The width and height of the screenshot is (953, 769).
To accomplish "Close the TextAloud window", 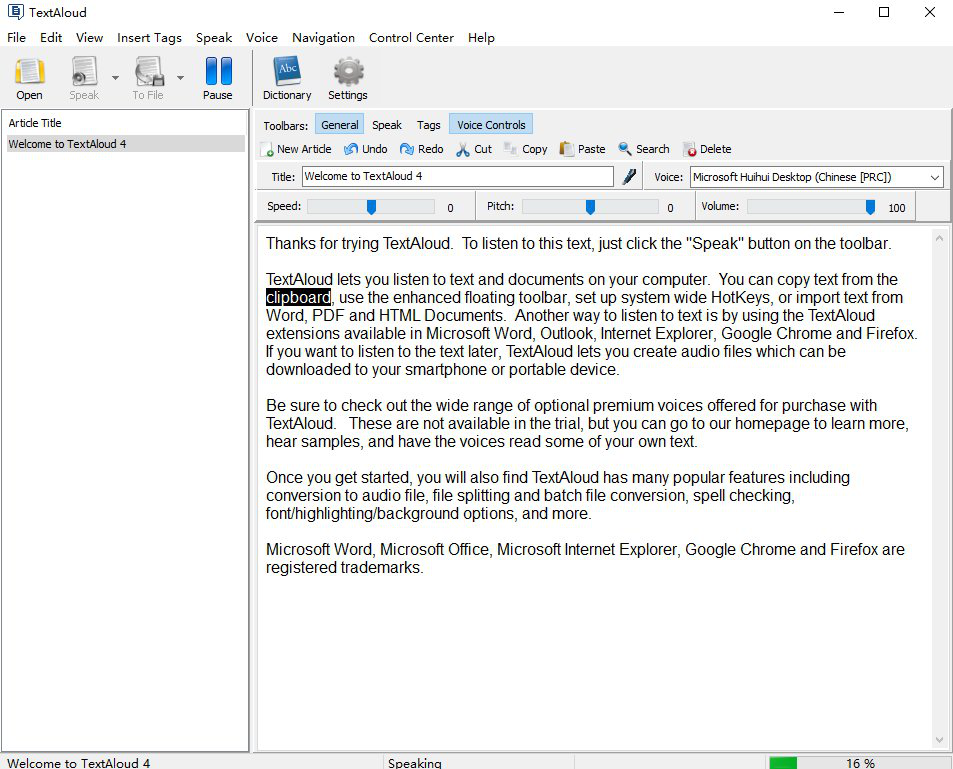I will pos(930,12).
